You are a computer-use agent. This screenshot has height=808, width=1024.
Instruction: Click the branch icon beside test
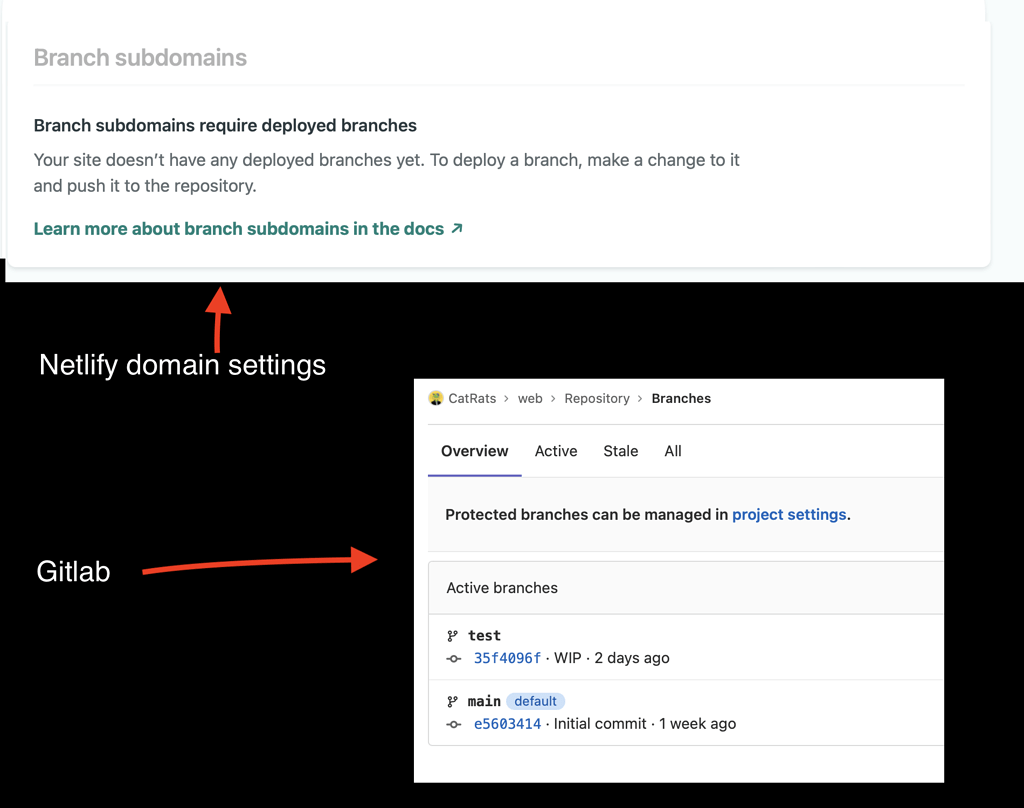point(453,636)
